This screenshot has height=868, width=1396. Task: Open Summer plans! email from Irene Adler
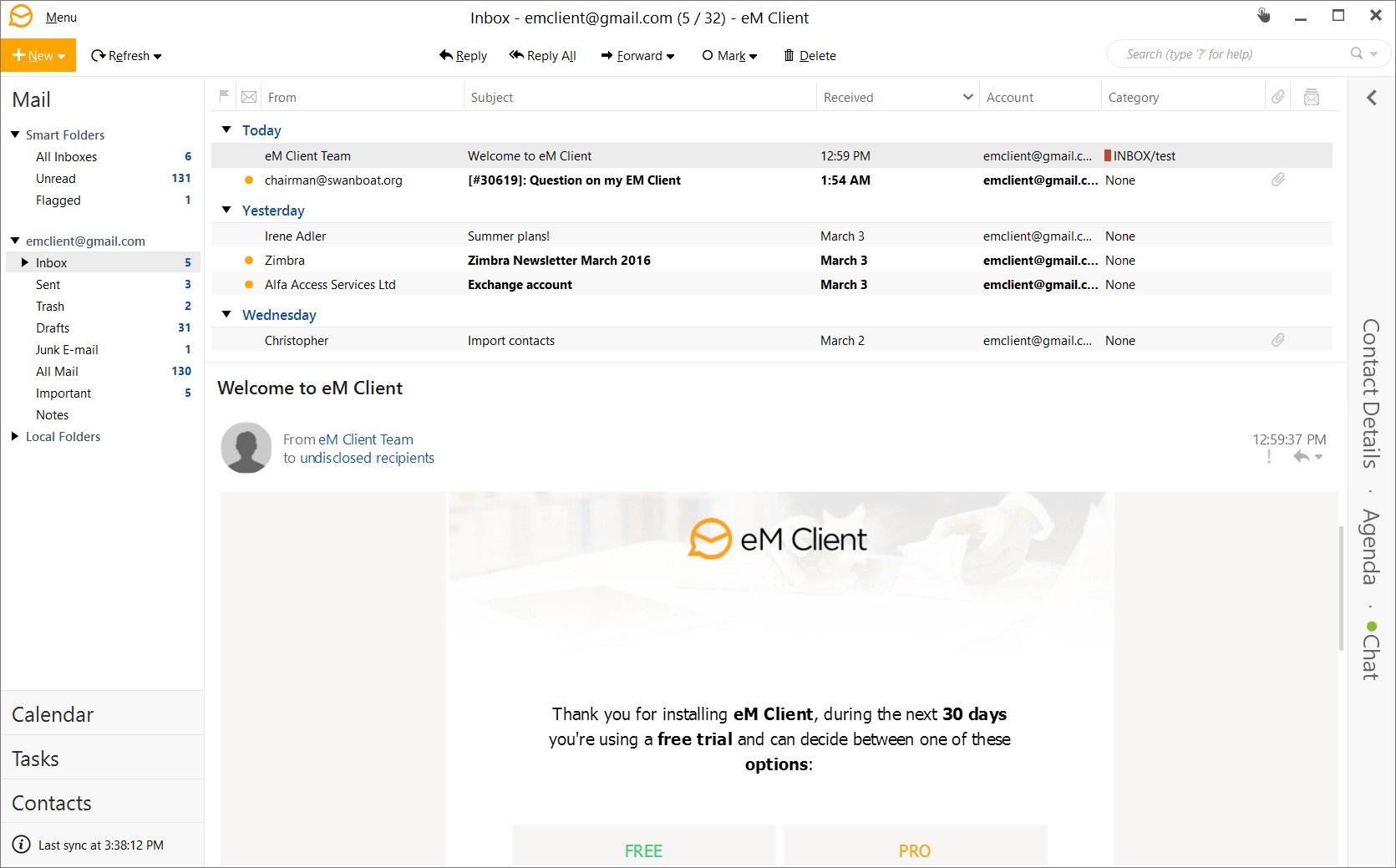click(772, 236)
